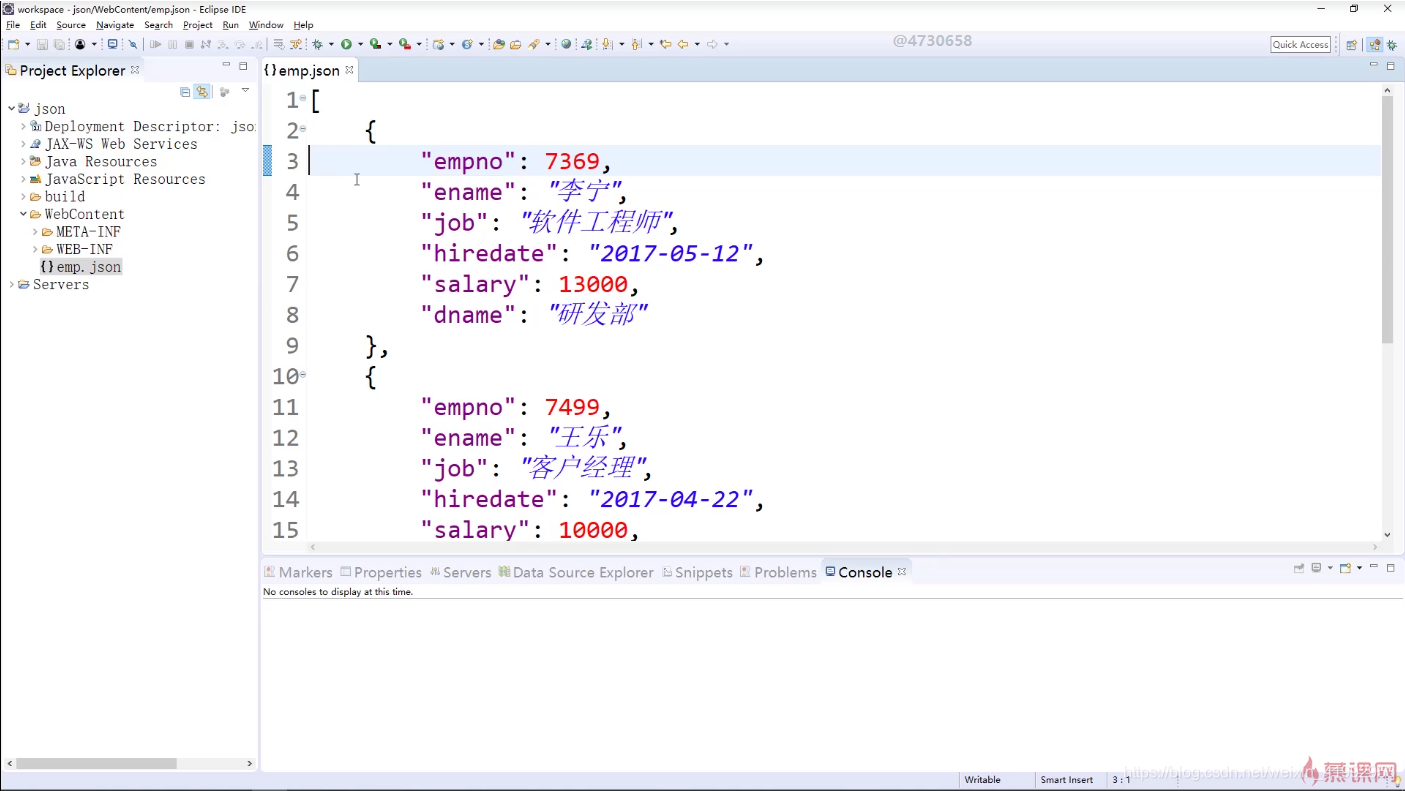Image resolution: width=1405 pixels, height=791 pixels.
Task: Open the Window menu
Action: tap(266, 25)
